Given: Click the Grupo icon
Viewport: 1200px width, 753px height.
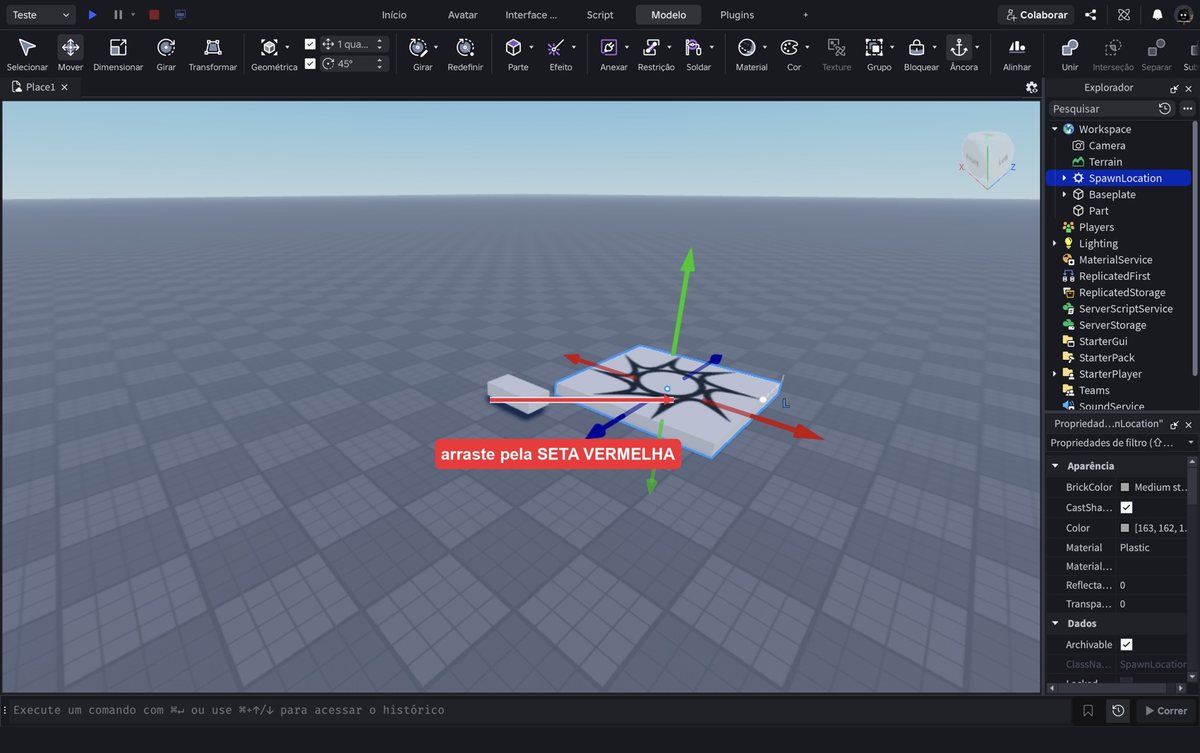Looking at the screenshot, I should coord(874,47).
